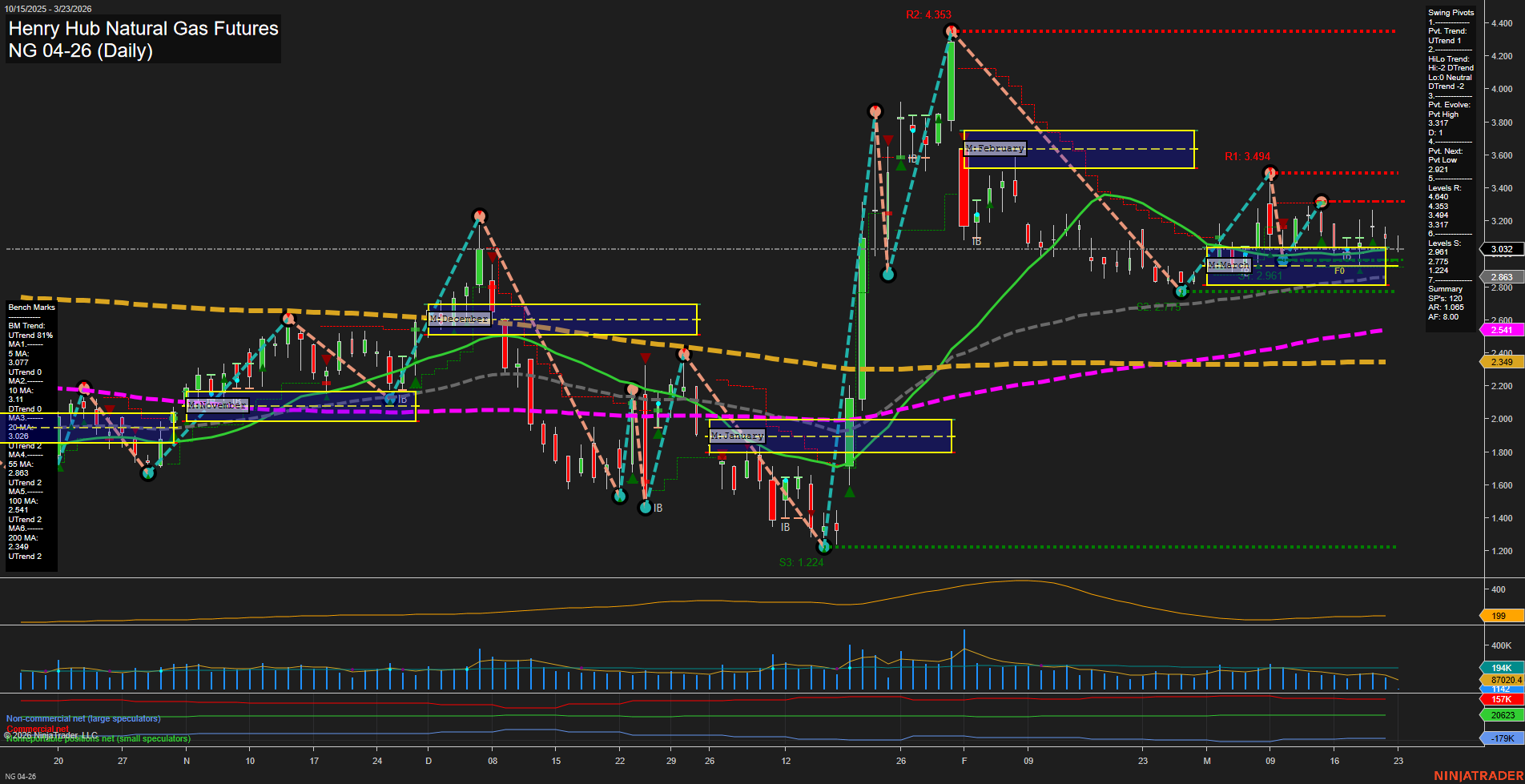Click the pivot low marker at S3 1.224
Image resolution: width=1525 pixels, height=784 pixels.
click(823, 547)
